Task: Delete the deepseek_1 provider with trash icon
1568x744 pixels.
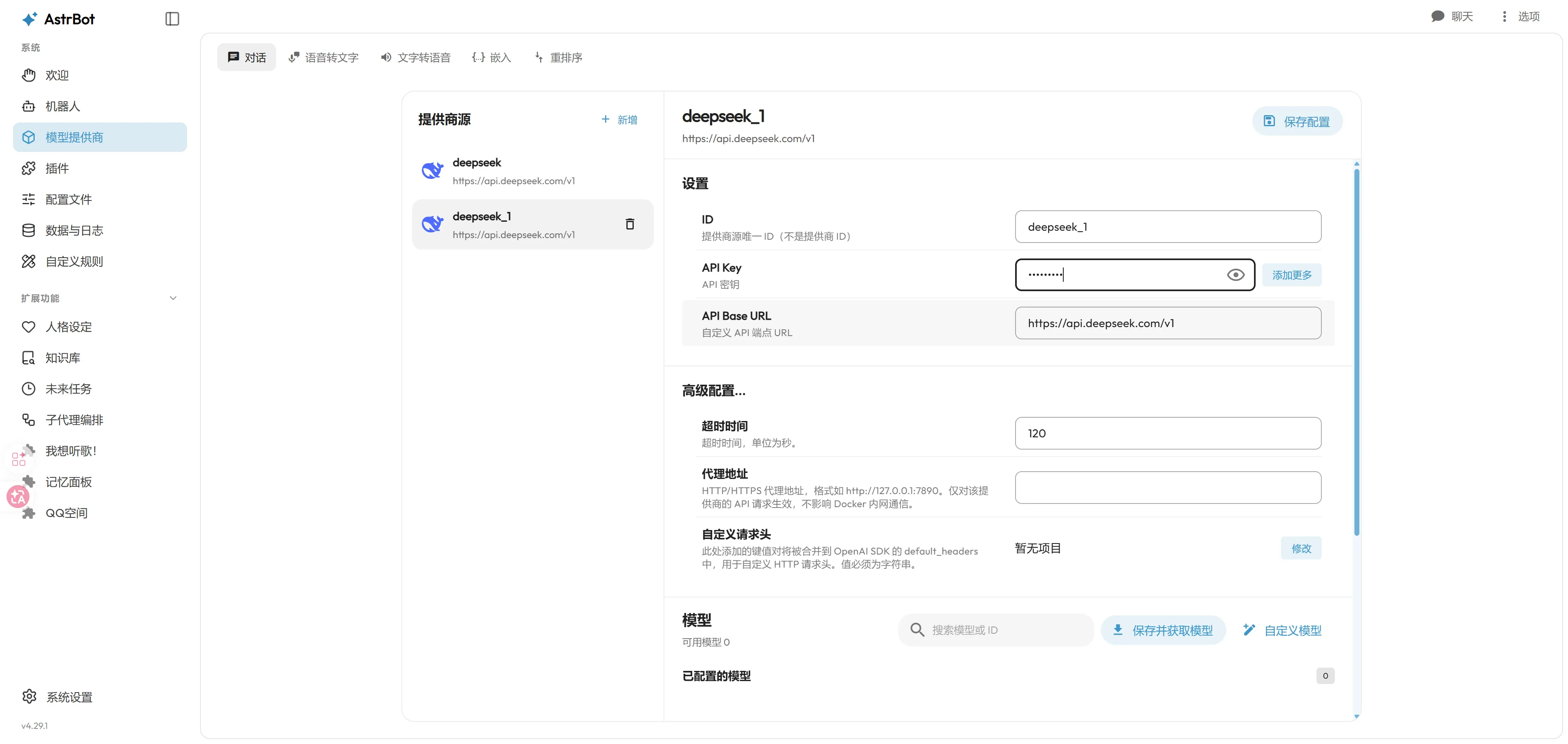Action: tap(630, 224)
